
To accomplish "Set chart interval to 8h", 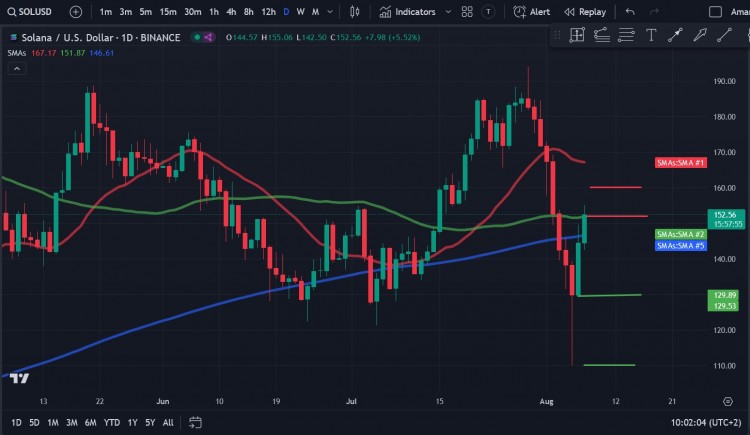I will click(x=249, y=11).
